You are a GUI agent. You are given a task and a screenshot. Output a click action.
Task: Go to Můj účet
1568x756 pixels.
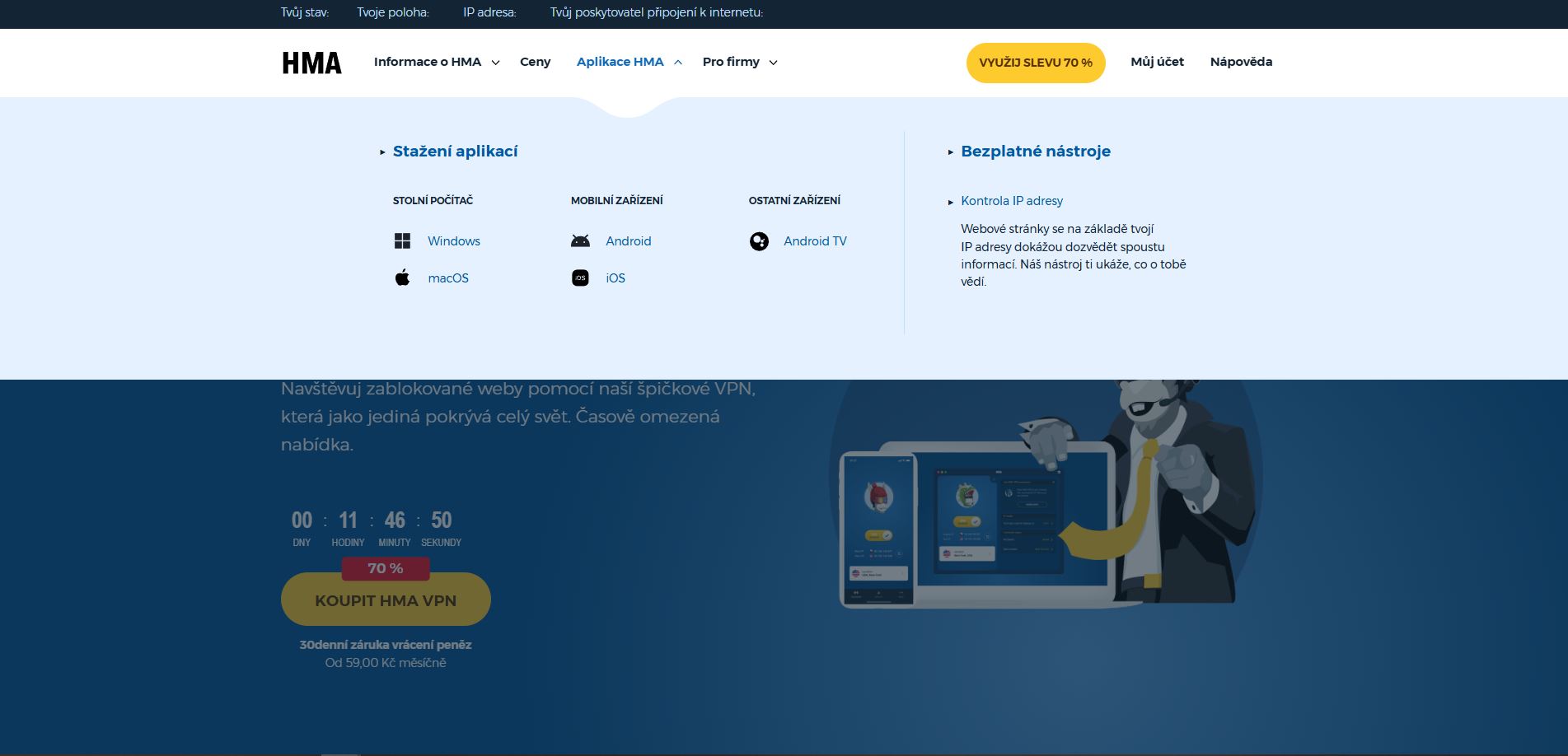[x=1157, y=62]
